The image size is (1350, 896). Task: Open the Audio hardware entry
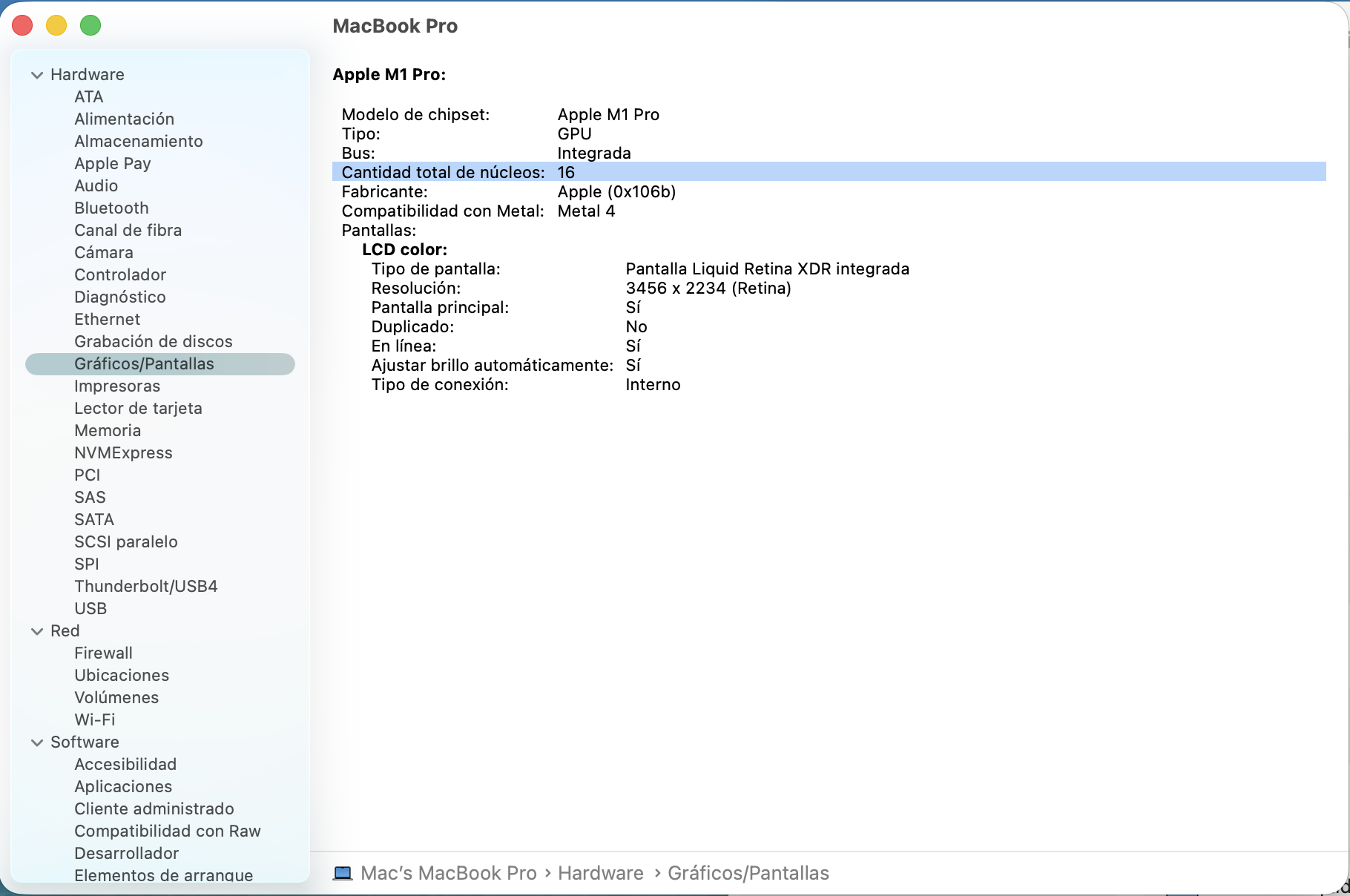click(96, 185)
